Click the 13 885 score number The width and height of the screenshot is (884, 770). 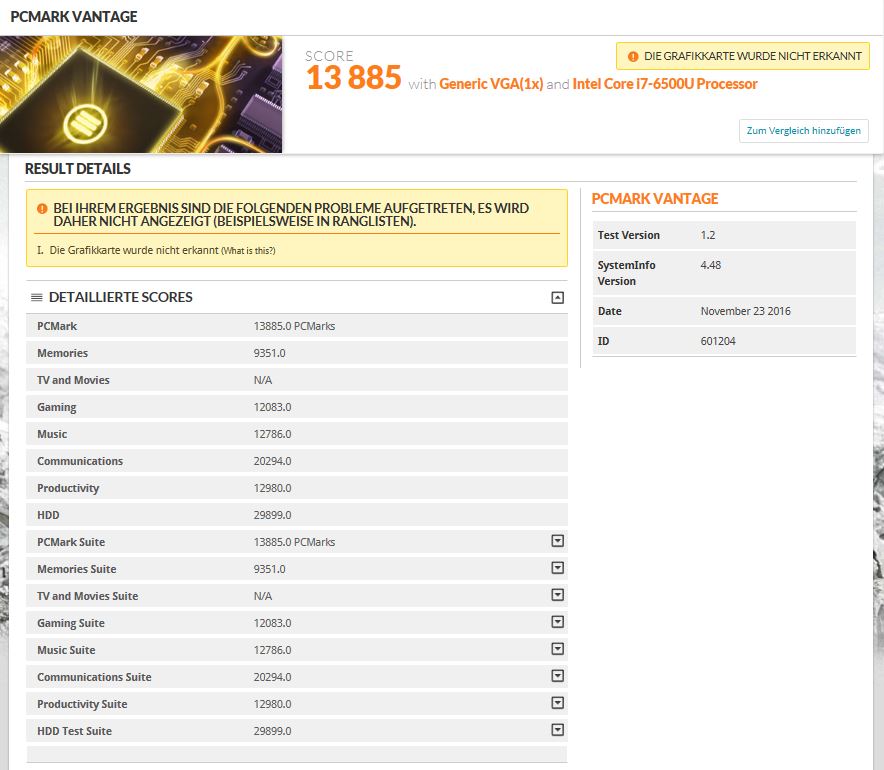[353, 78]
